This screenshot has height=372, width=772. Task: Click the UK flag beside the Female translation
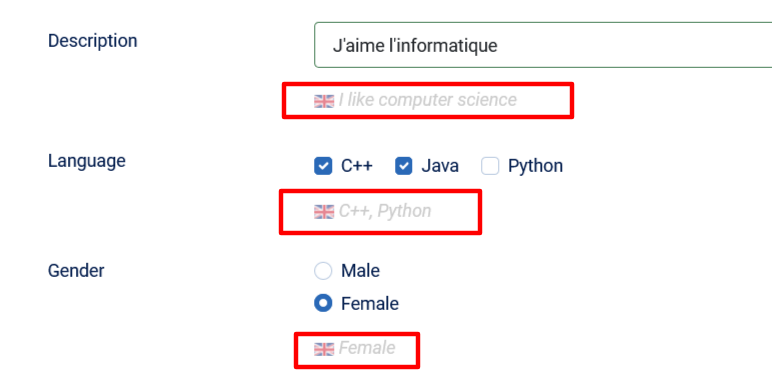(x=323, y=349)
